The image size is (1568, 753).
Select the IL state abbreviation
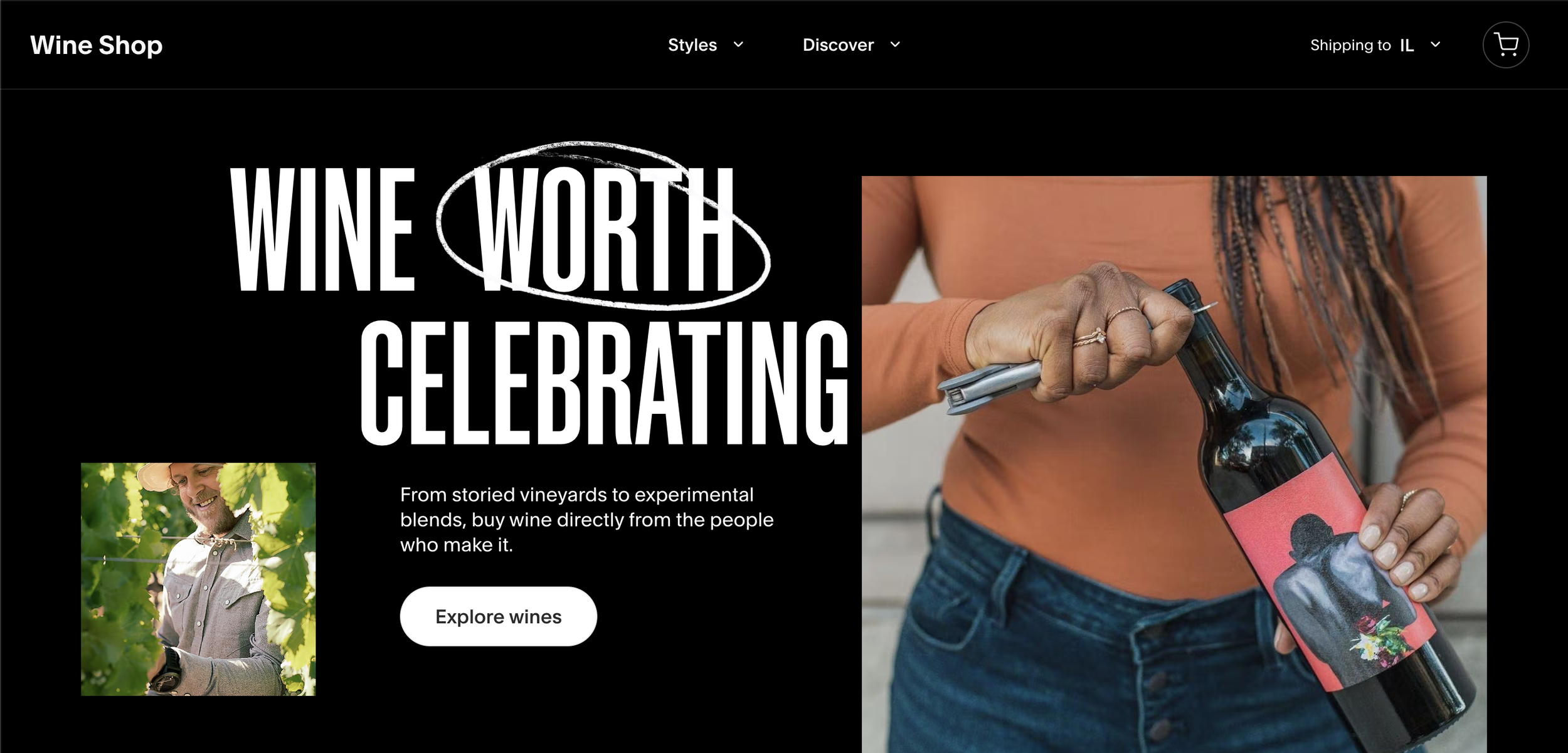coord(1407,45)
